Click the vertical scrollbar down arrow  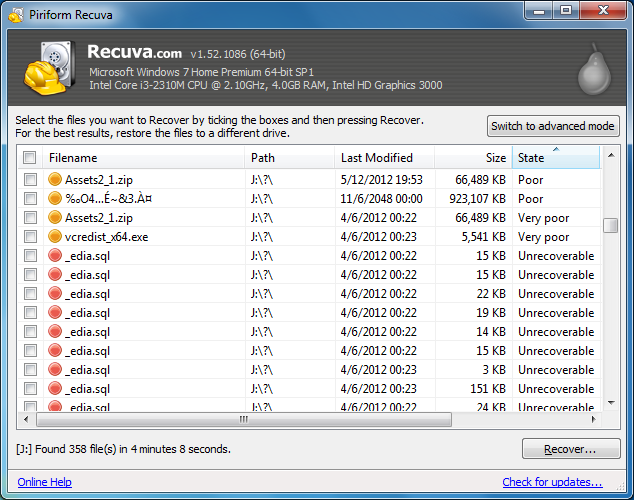pyautogui.click(x=611, y=403)
